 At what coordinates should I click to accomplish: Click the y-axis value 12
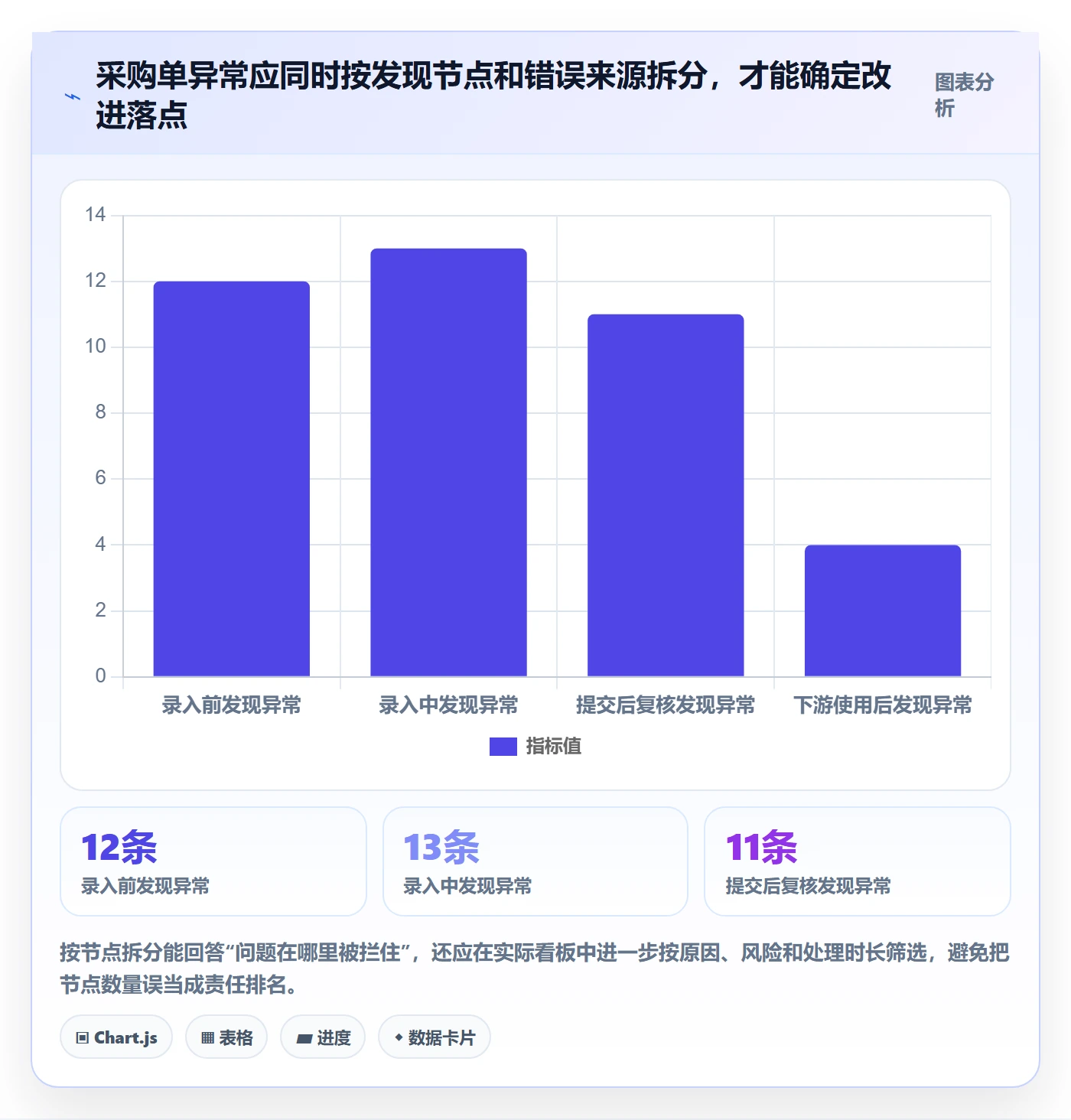[x=96, y=281]
